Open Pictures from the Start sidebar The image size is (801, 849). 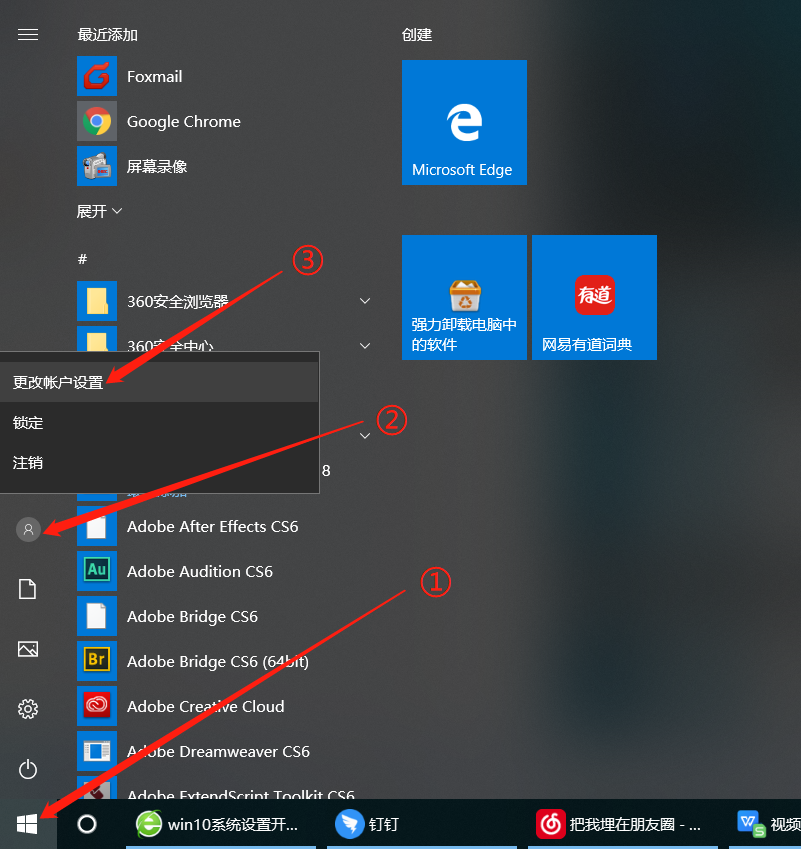[27, 649]
